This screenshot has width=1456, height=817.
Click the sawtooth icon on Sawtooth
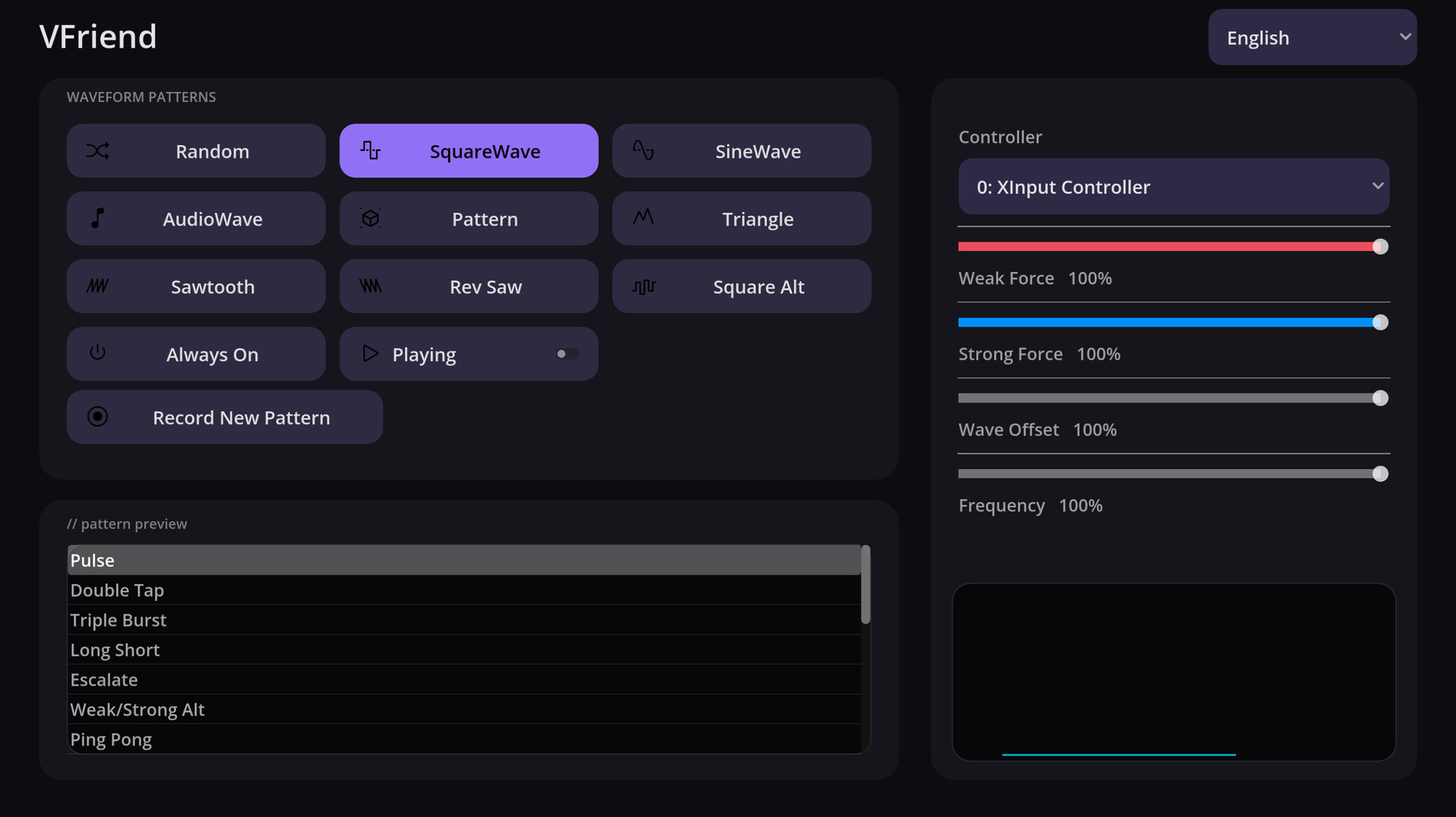click(x=98, y=286)
